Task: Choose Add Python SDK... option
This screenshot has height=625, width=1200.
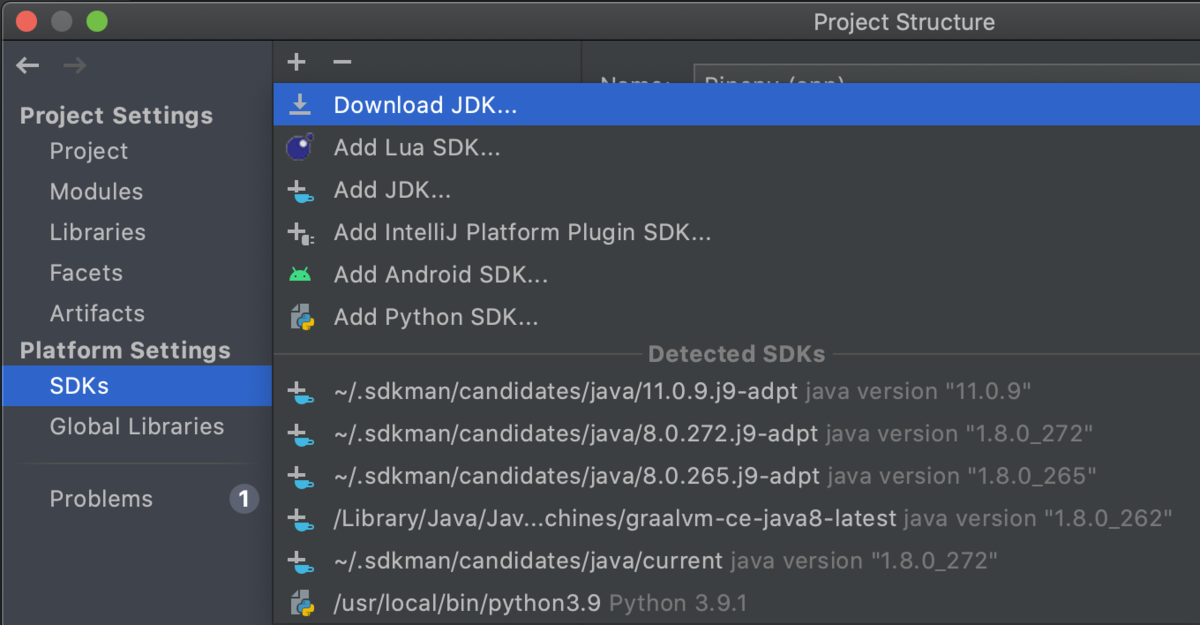Action: click(x=737, y=318)
